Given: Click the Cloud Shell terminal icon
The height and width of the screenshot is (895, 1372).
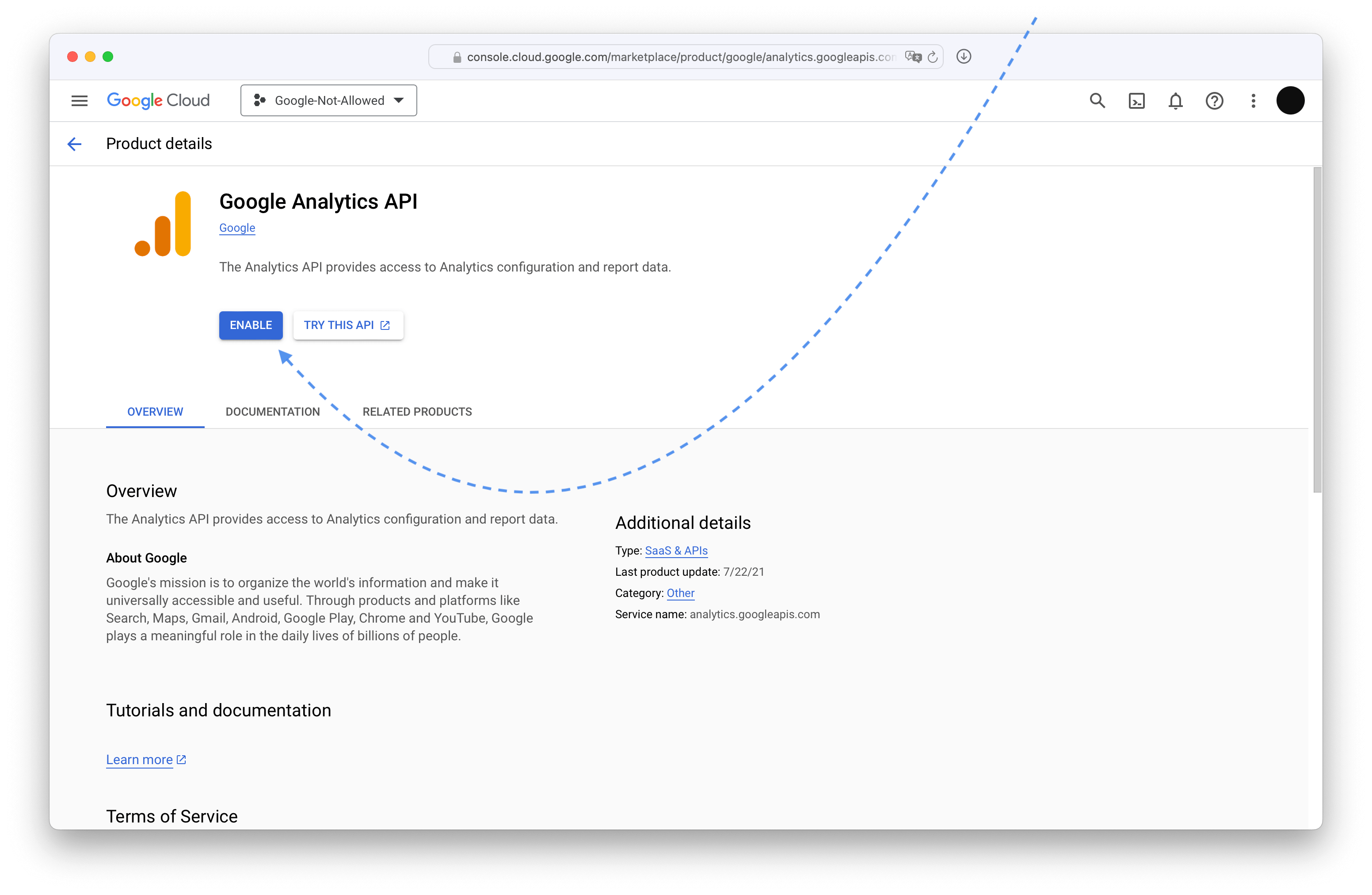Looking at the screenshot, I should pos(1137,100).
